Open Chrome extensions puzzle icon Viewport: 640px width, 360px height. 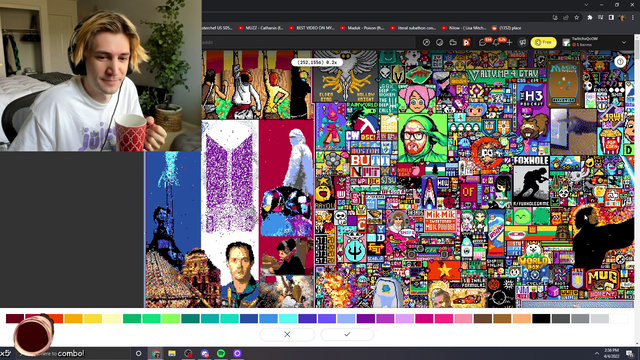[x=590, y=18]
